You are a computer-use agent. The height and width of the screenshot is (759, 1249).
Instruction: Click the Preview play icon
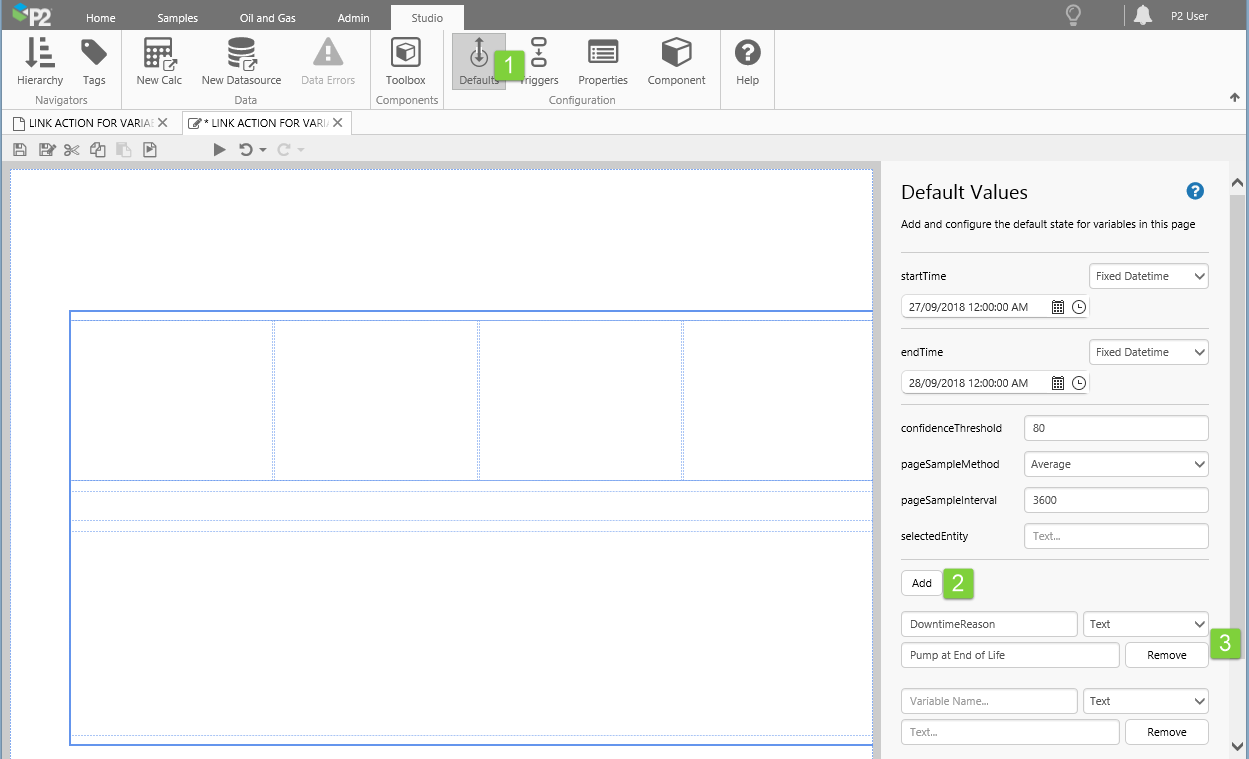coord(220,150)
